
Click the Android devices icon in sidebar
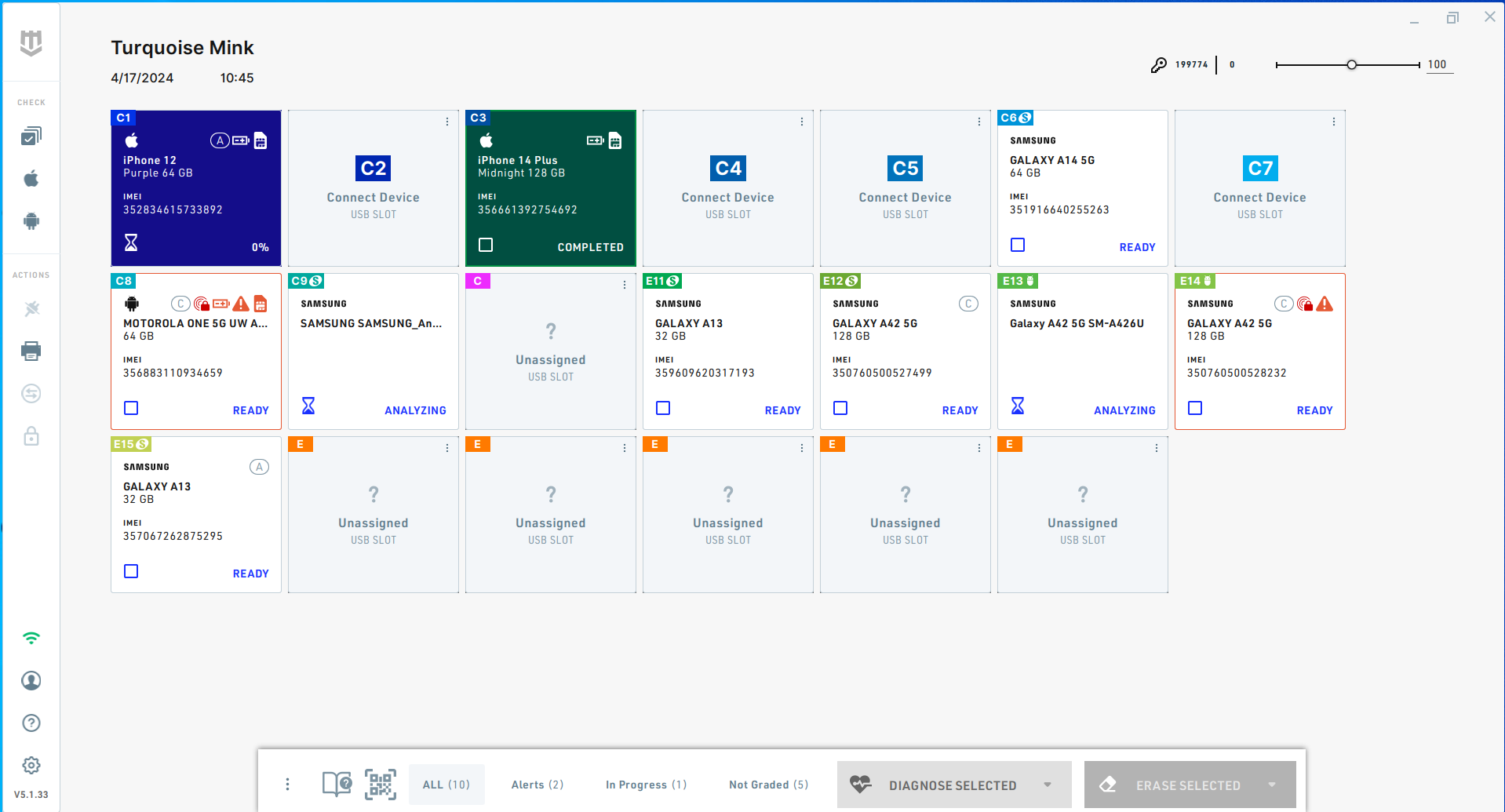click(x=31, y=221)
